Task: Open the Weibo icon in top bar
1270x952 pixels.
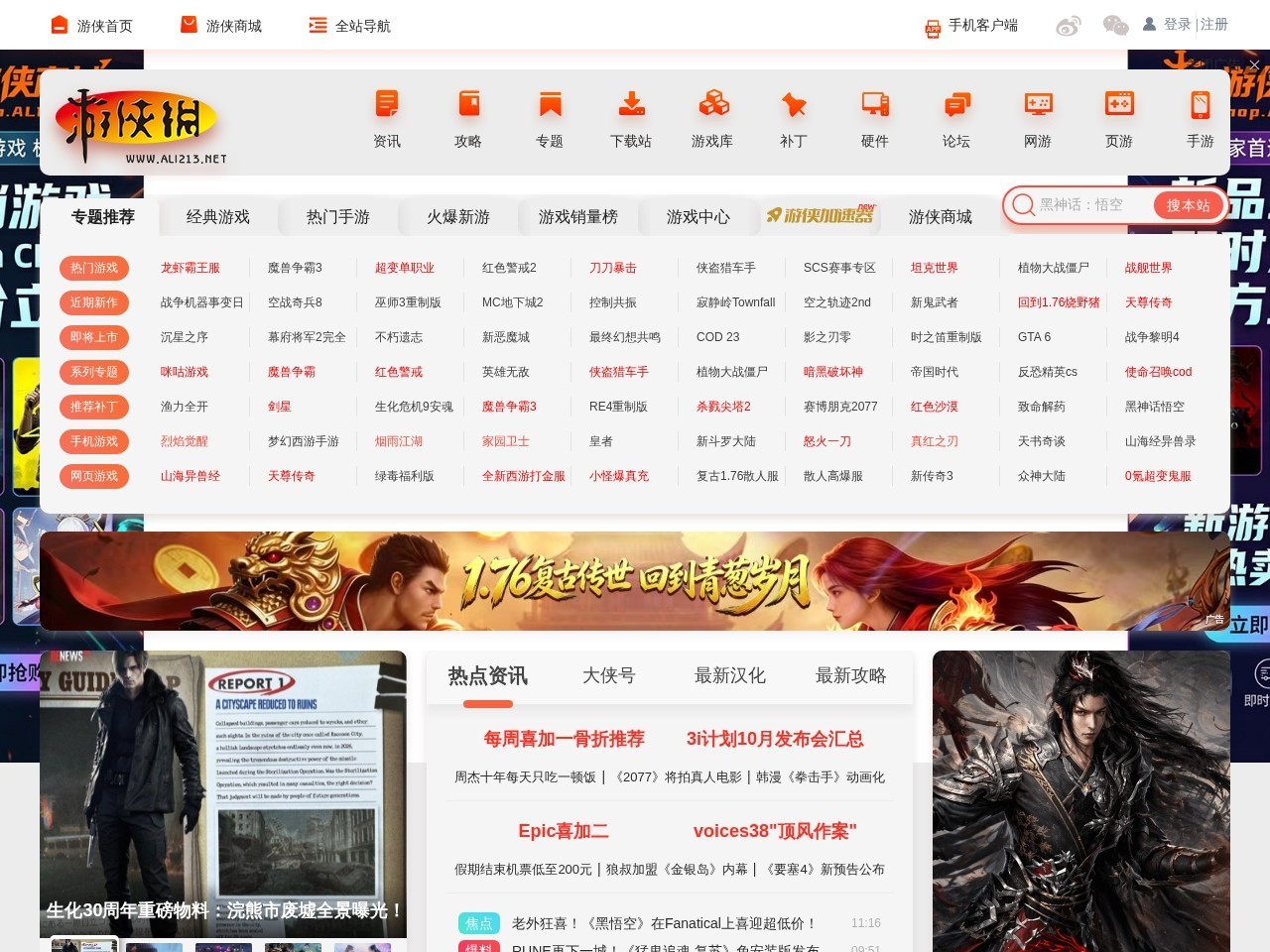Action: (1068, 26)
